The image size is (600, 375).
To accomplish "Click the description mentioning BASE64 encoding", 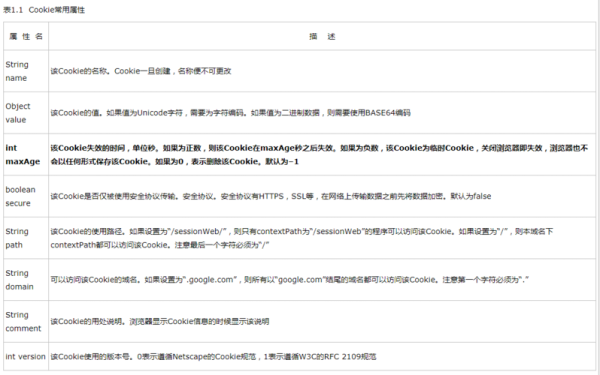I will click(x=230, y=113).
